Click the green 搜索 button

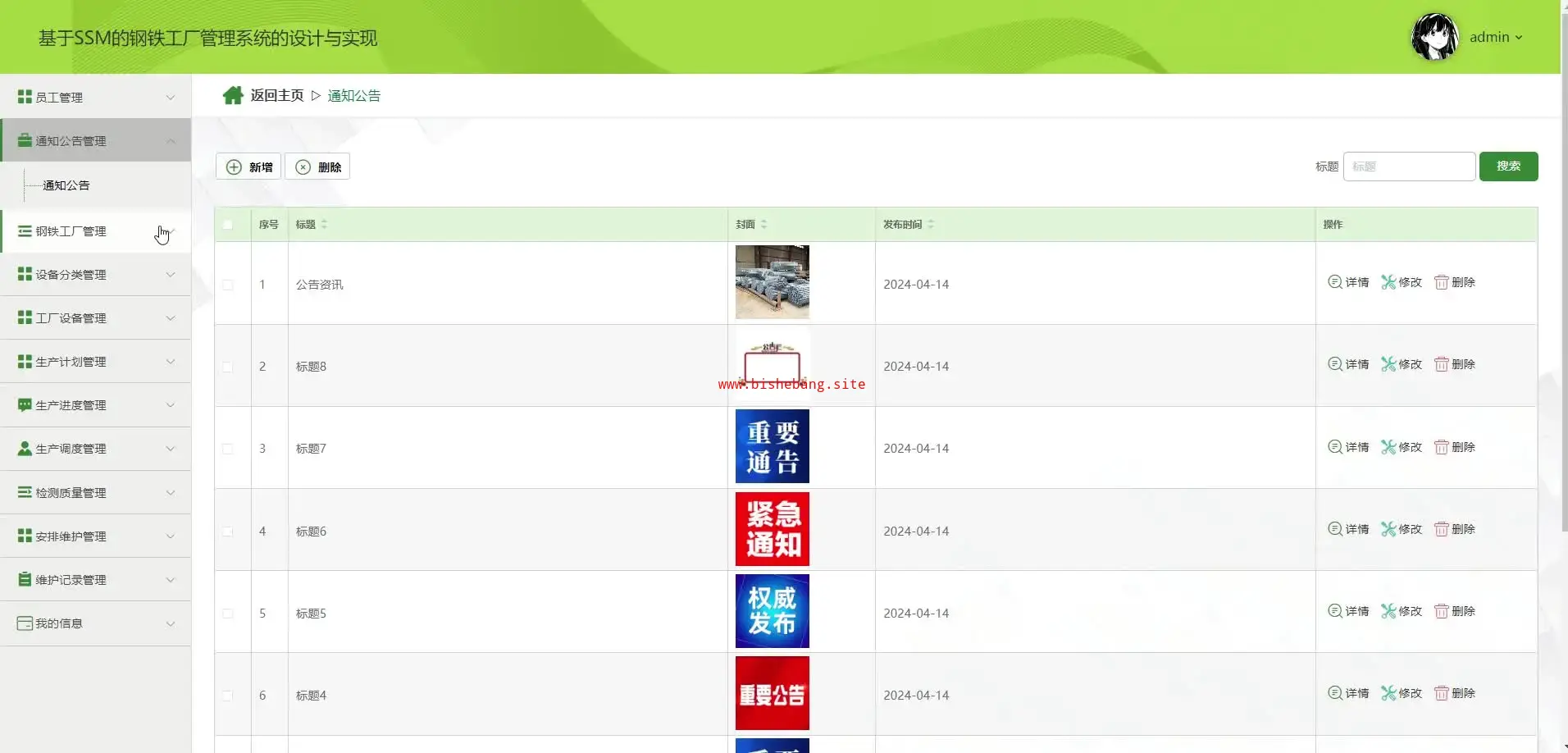coord(1508,167)
